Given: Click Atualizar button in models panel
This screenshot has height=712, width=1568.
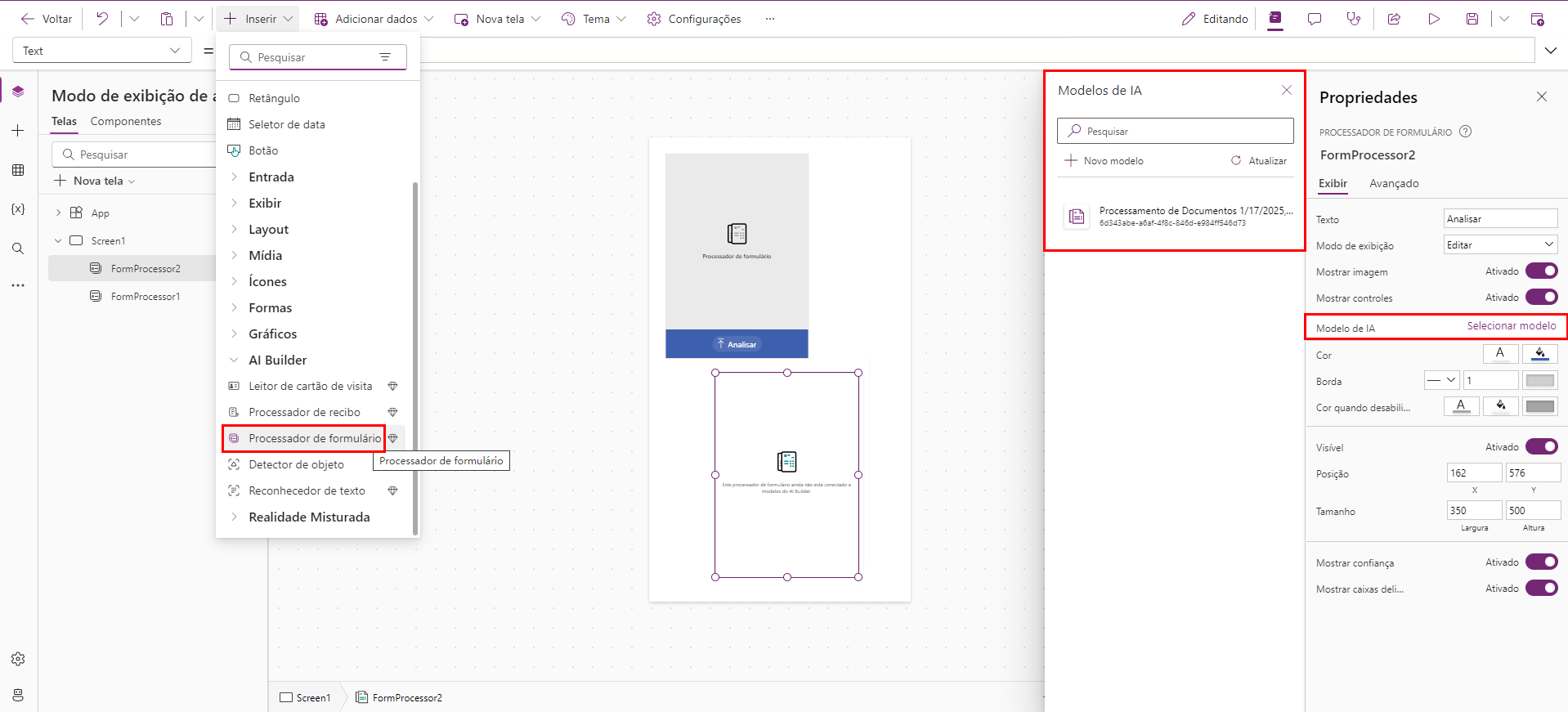Looking at the screenshot, I should [1259, 161].
